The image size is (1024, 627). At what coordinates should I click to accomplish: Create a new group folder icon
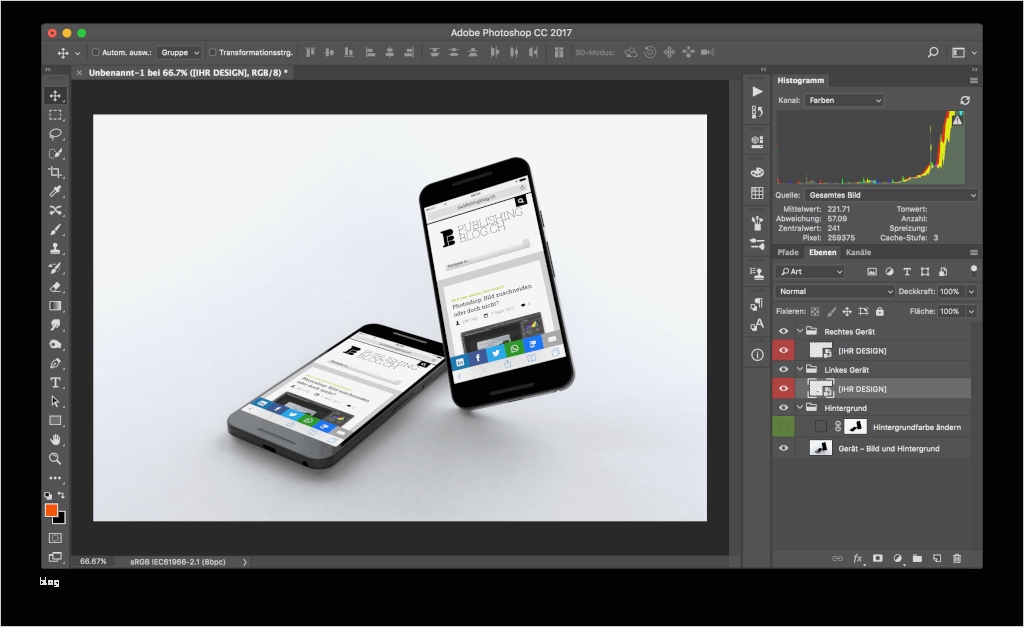pyautogui.click(x=918, y=558)
